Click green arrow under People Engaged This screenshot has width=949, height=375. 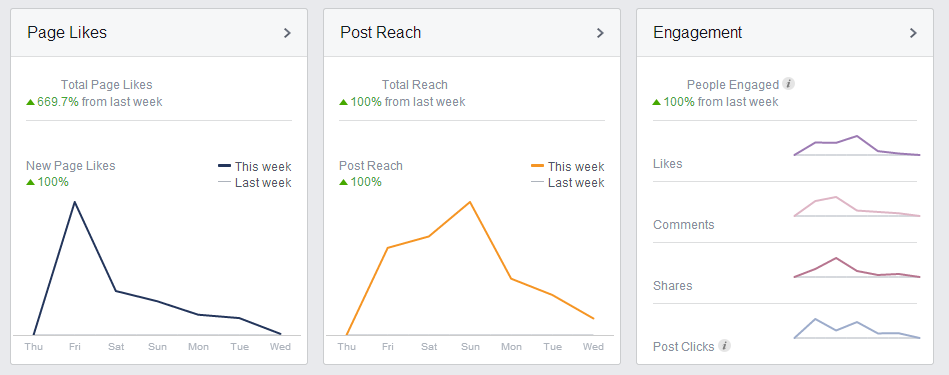pos(656,102)
